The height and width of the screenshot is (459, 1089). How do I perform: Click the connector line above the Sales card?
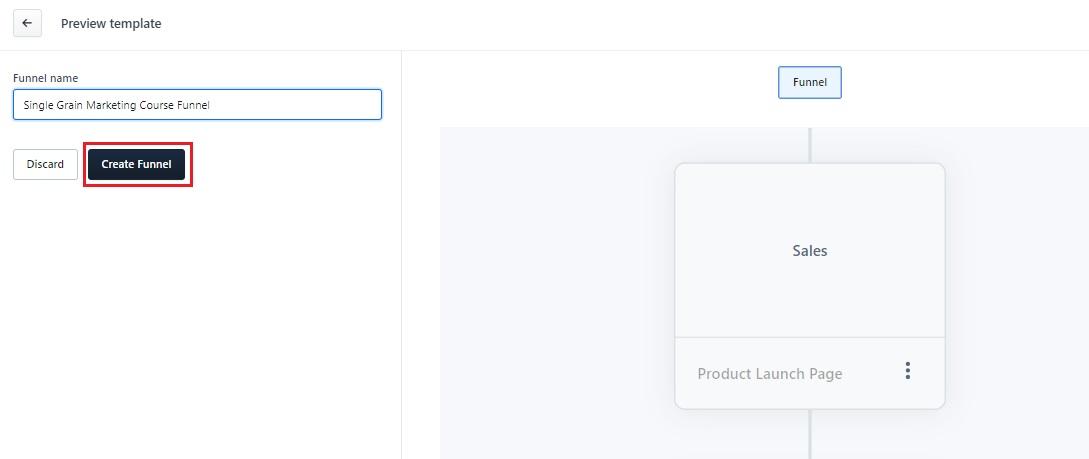click(x=810, y=145)
